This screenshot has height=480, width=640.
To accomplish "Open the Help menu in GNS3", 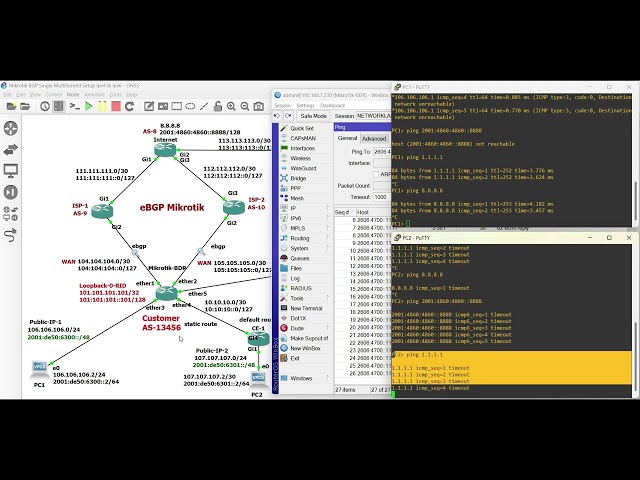I will (131, 95).
